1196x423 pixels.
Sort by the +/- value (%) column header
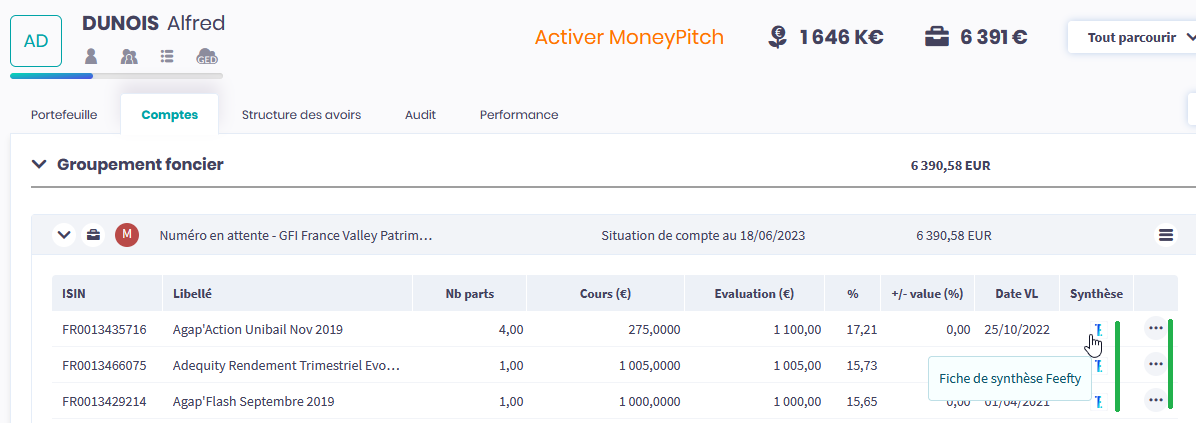point(928,293)
